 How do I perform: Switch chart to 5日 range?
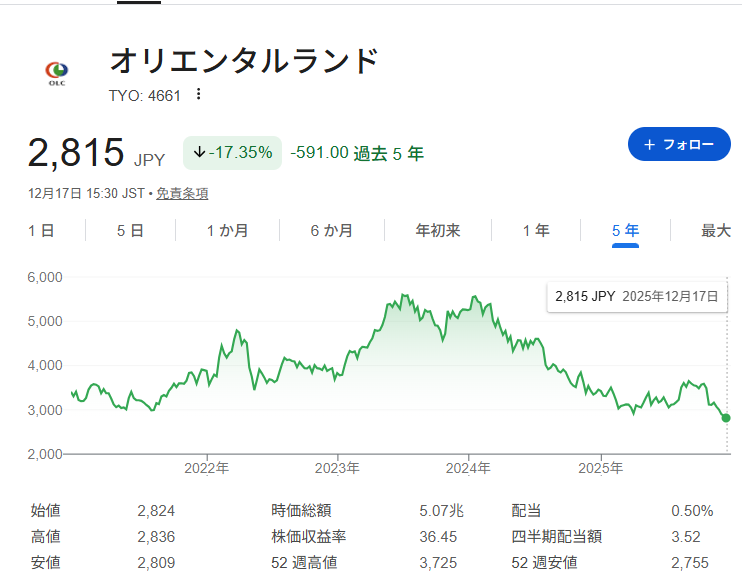[130, 231]
